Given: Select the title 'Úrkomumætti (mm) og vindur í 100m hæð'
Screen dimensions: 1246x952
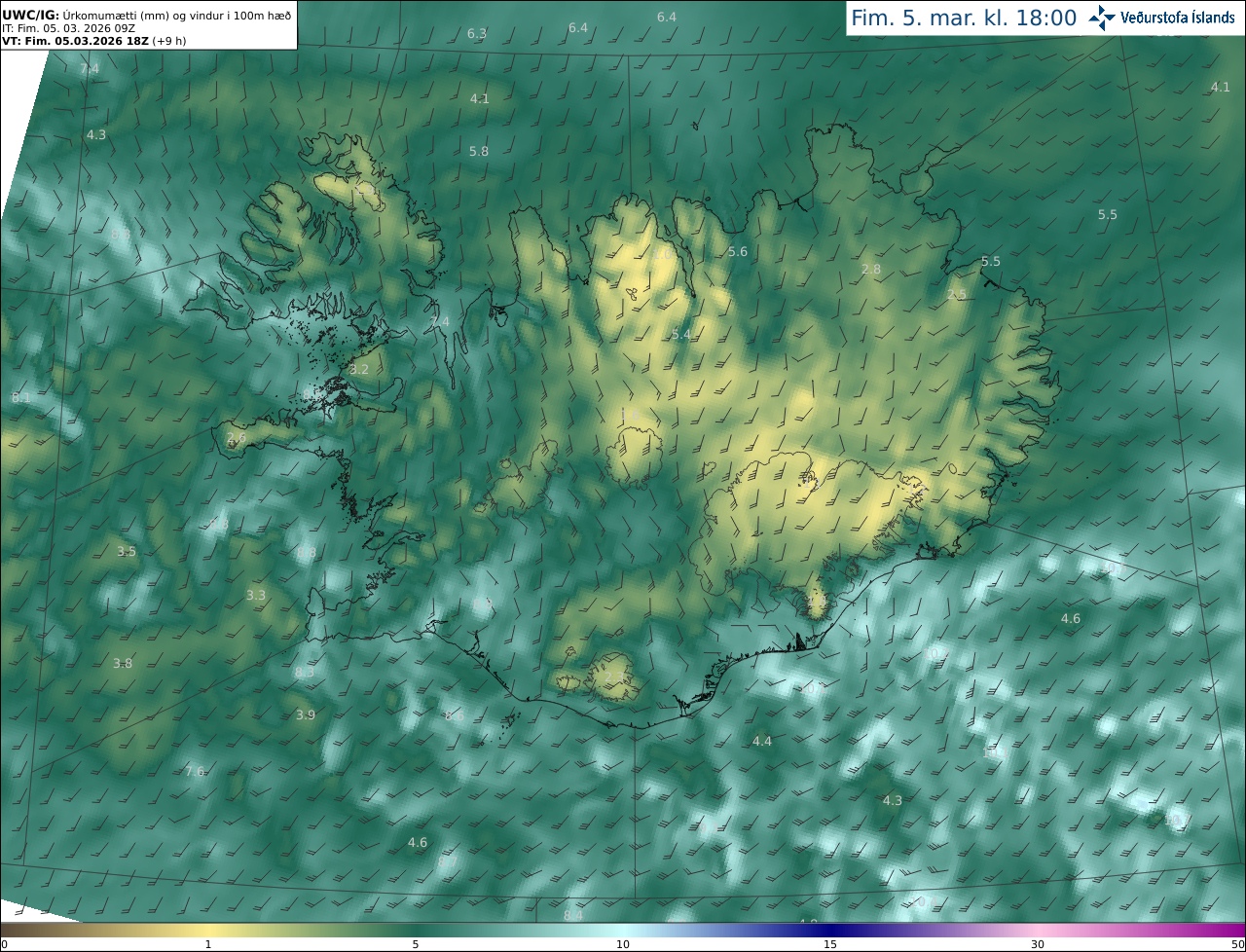Looking at the screenshot, I should 176,16.
